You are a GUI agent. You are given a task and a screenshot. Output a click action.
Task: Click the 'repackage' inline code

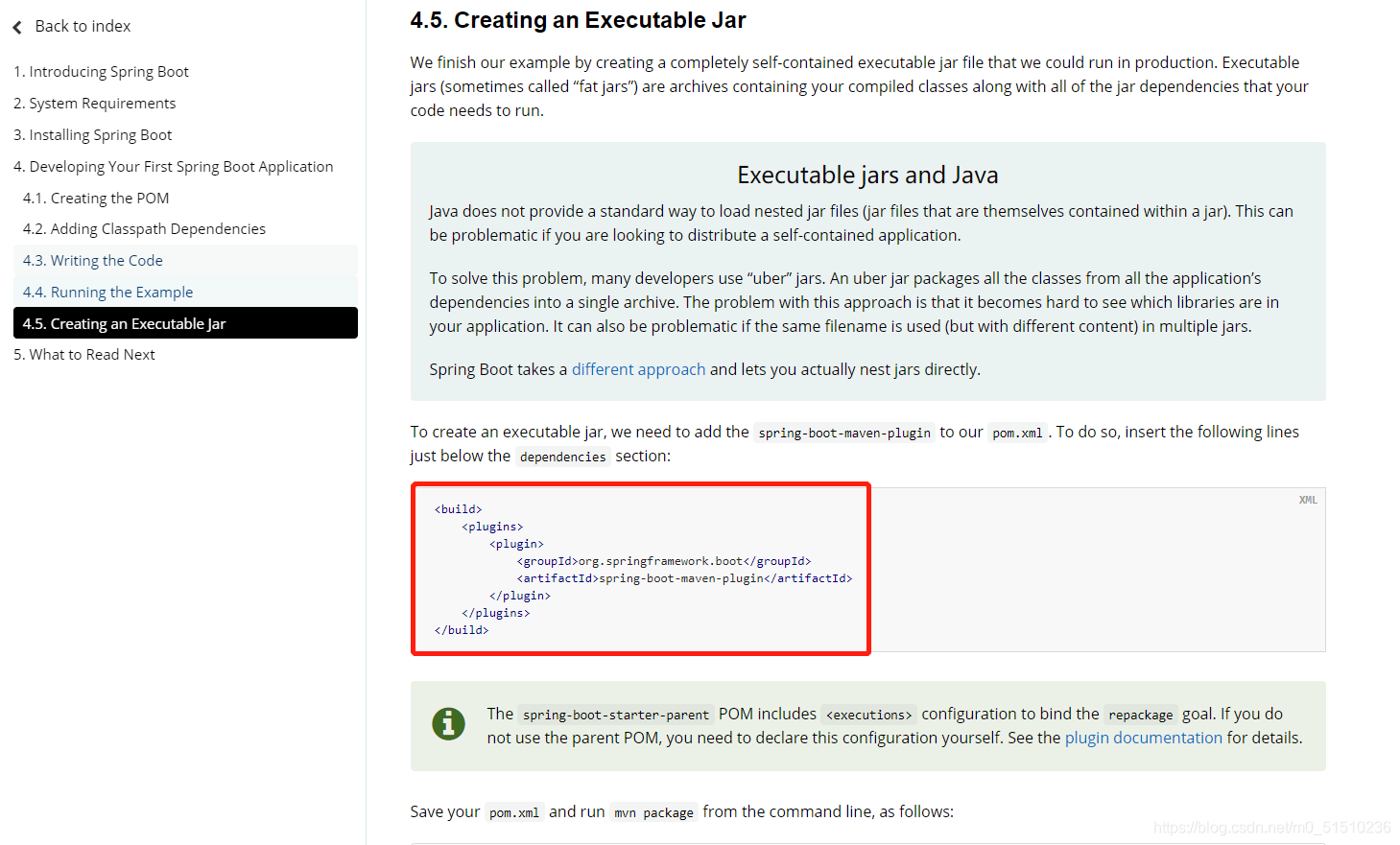coord(1140,715)
